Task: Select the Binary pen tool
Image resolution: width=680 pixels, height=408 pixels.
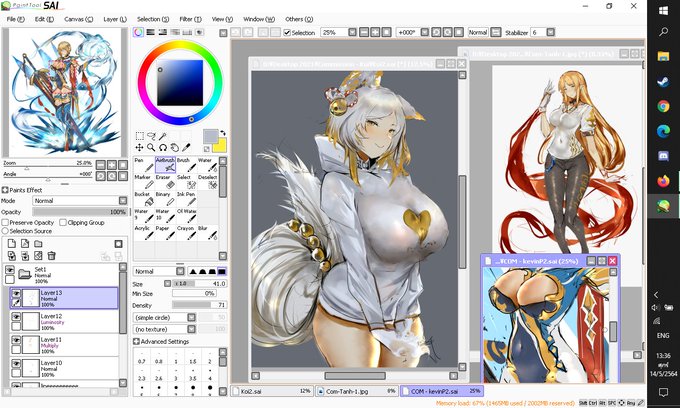Action: (165, 199)
